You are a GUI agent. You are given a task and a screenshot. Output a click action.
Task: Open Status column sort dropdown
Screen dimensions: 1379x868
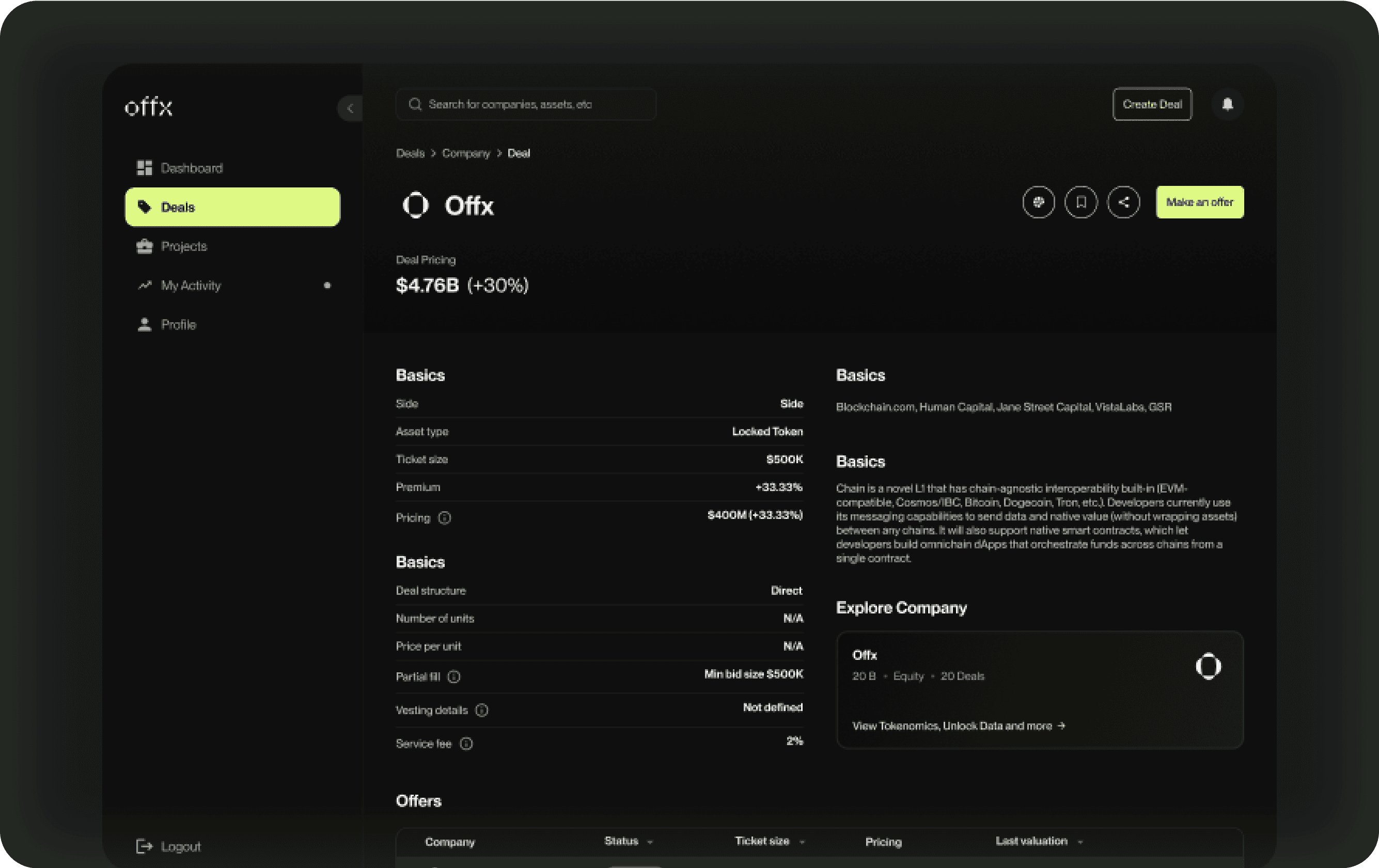tap(649, 842)
